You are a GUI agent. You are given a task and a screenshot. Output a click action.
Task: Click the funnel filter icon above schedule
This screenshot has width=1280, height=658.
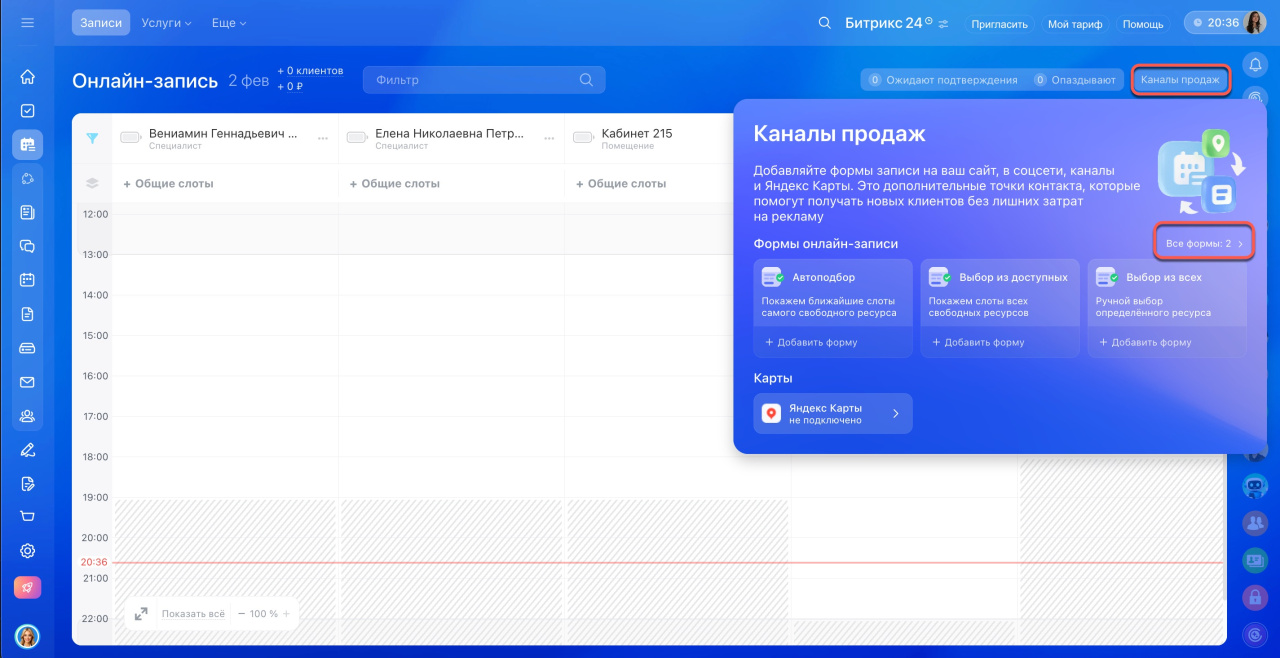92,139
